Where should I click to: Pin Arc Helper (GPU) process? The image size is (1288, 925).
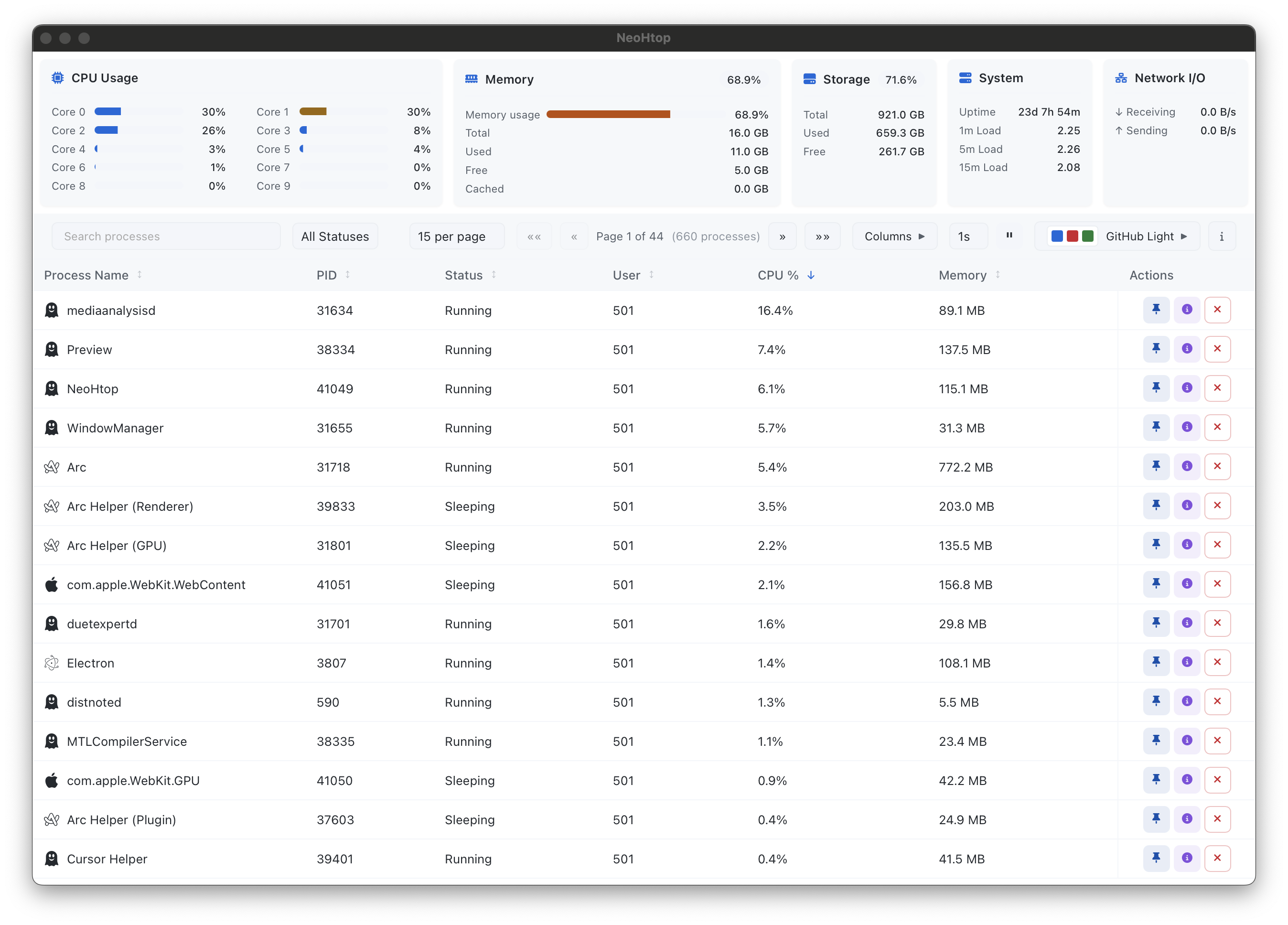pos(1156,545)
